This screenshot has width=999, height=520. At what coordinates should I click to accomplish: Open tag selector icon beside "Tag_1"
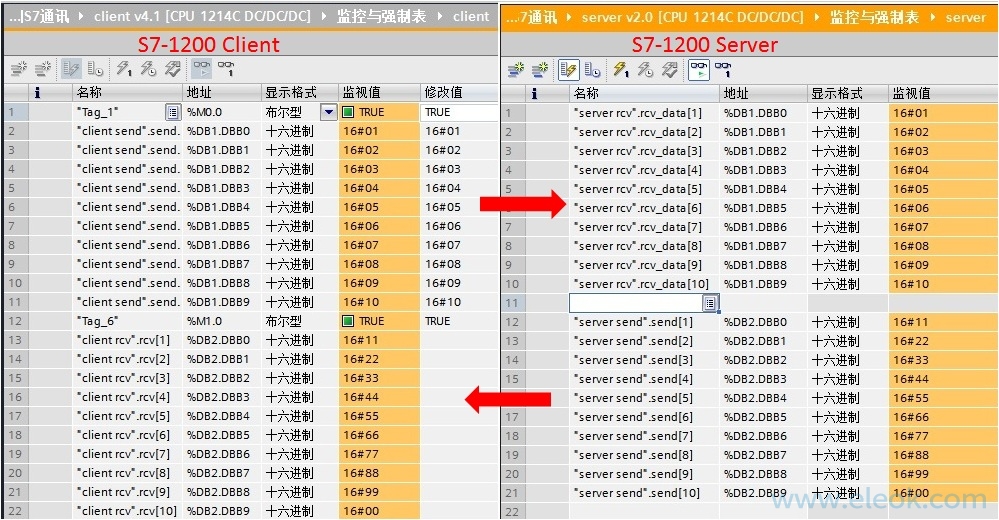click(x=173, y=112)
